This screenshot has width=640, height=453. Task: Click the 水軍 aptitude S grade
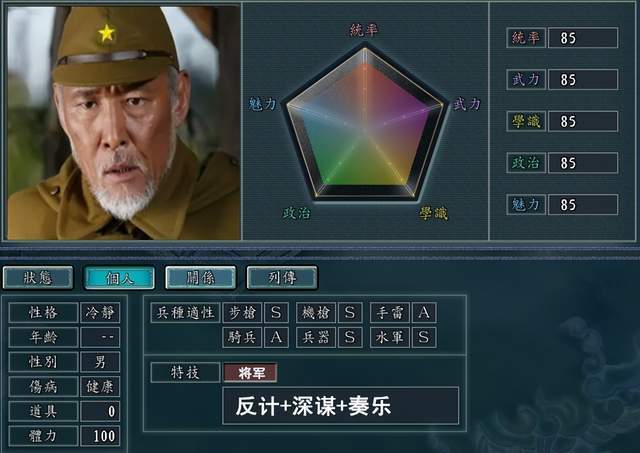click(x=424, y=337)
